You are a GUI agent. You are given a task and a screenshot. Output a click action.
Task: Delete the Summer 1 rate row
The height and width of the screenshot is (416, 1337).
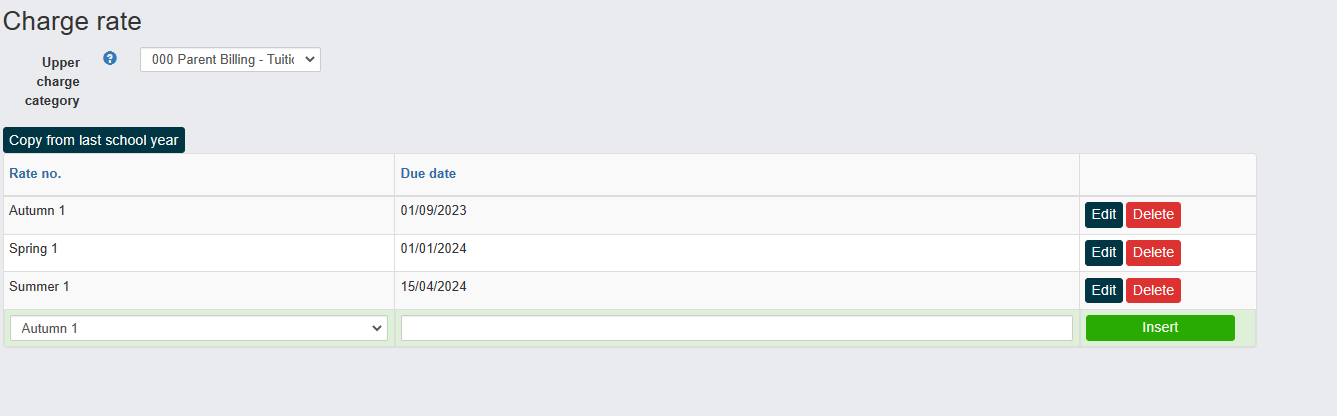coord(1153,291)
